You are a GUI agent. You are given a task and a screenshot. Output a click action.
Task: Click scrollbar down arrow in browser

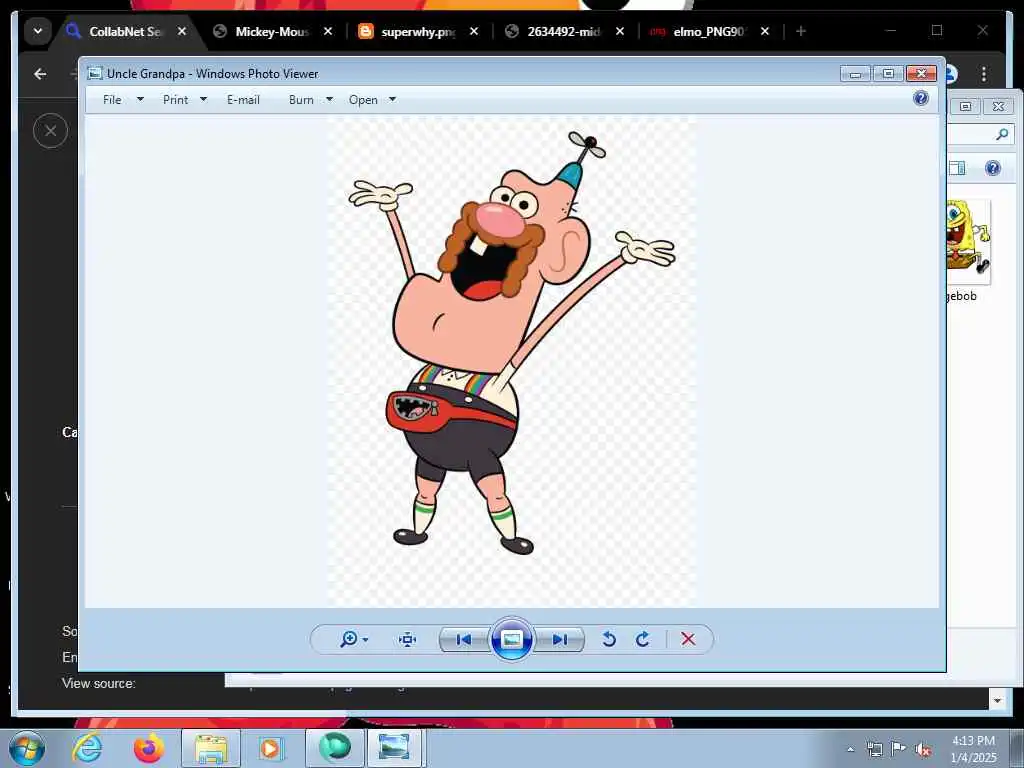pos(997,700)
